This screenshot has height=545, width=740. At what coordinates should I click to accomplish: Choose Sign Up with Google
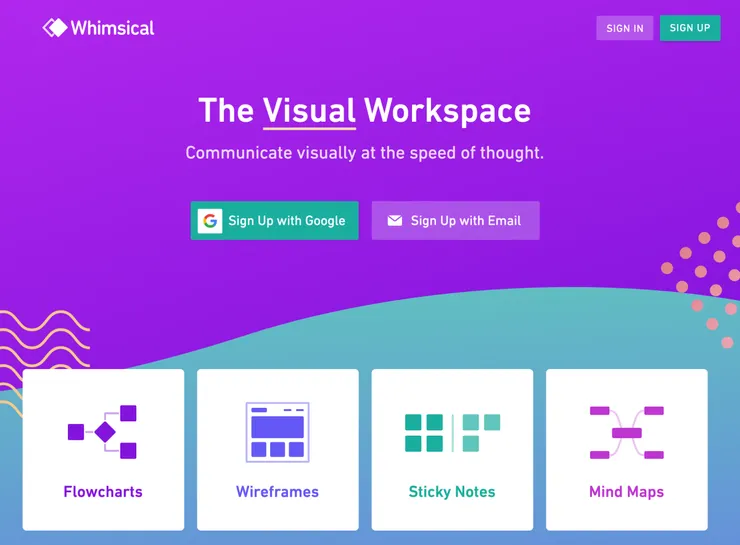pos(275,221)
